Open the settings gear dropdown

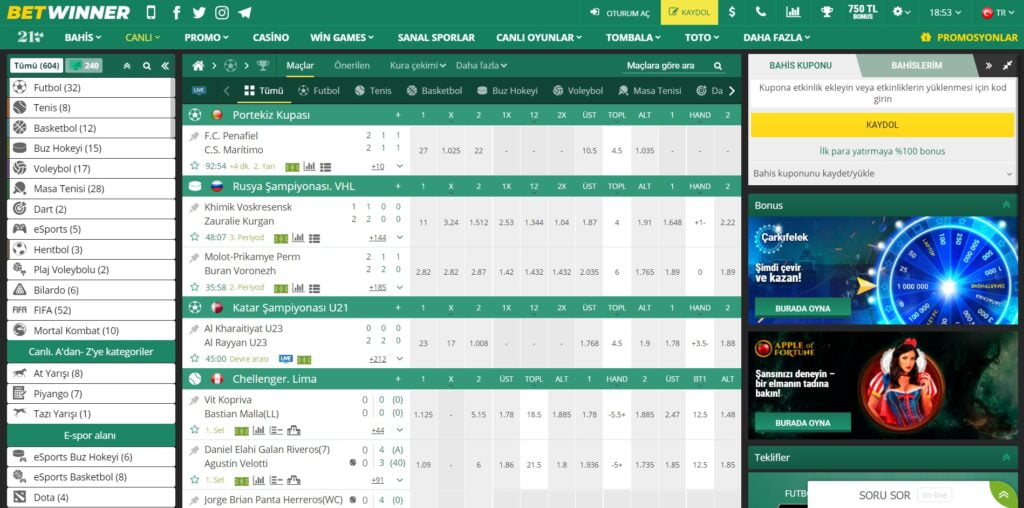(901, 12)
